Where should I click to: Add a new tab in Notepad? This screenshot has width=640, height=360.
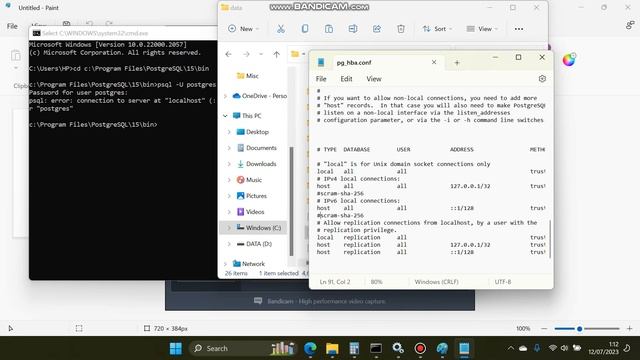click(x=457, y=62)
